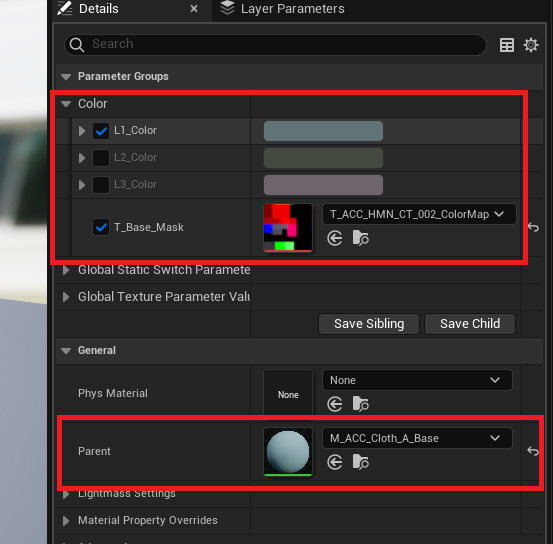Expand Global Static Switch Parameter Values

[66, 270]
